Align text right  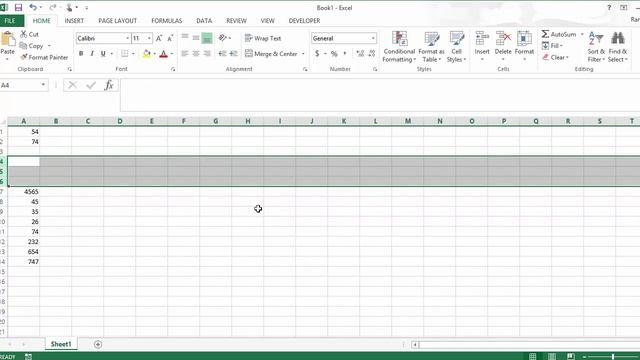click(x=207, y=53)
